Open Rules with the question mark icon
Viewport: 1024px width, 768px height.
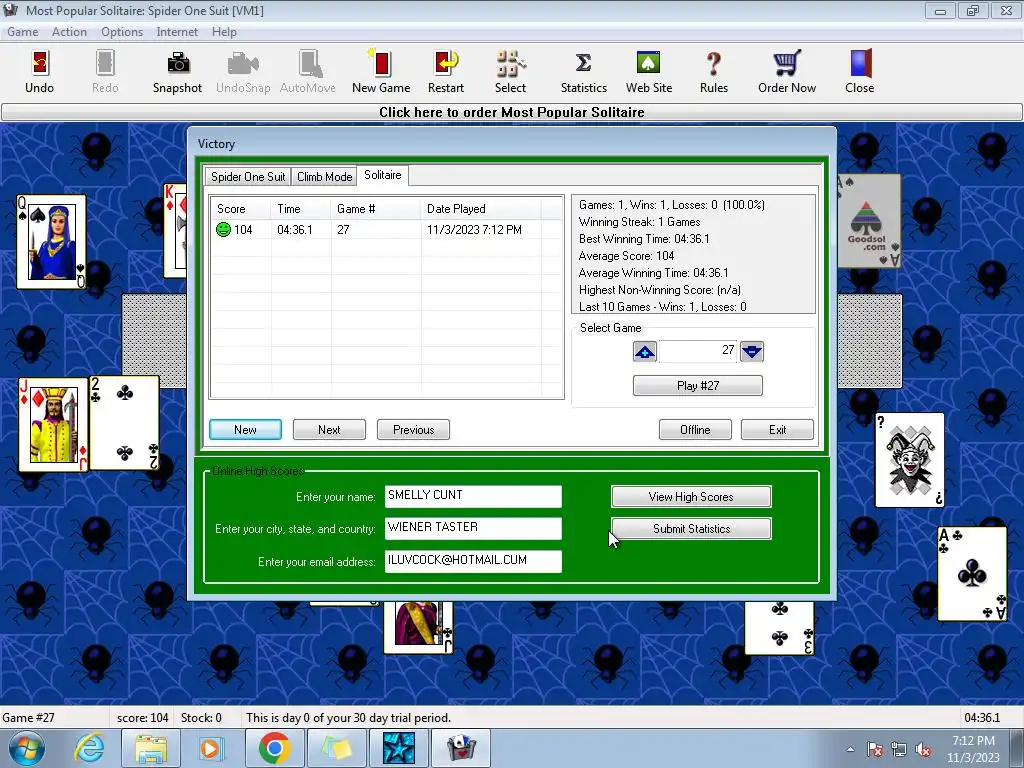pos(714,71)
